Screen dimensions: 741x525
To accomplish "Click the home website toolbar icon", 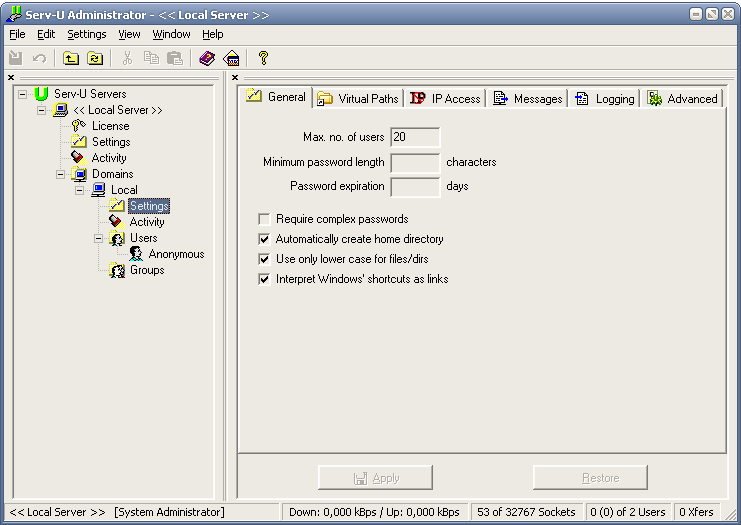I will 232,58.
